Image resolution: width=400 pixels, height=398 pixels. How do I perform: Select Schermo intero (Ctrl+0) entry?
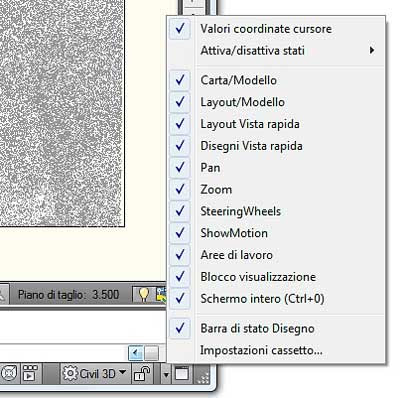[277, 298]
